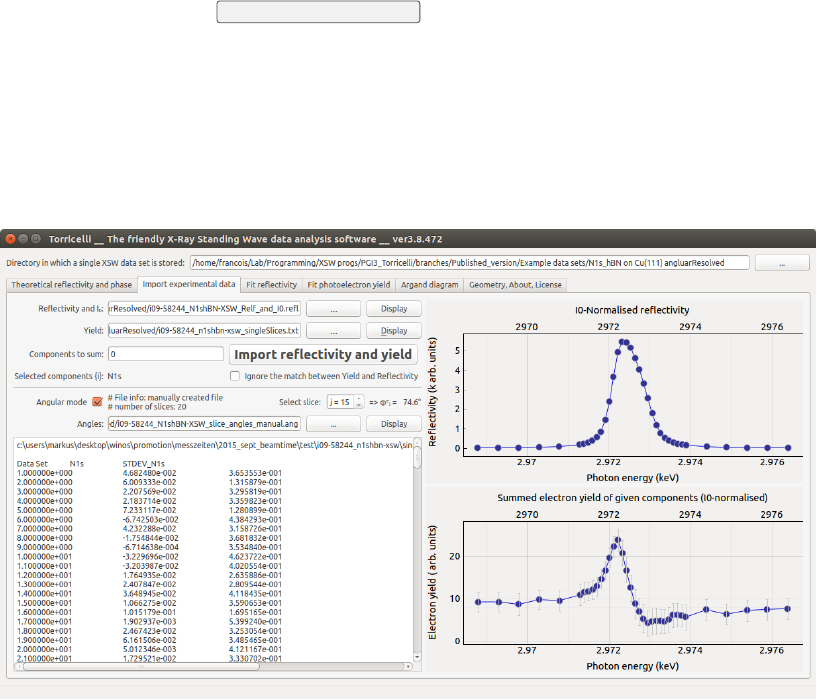817x700 pixels.
Task: Click the directory path input field
Action: click(x=469, y=263)
